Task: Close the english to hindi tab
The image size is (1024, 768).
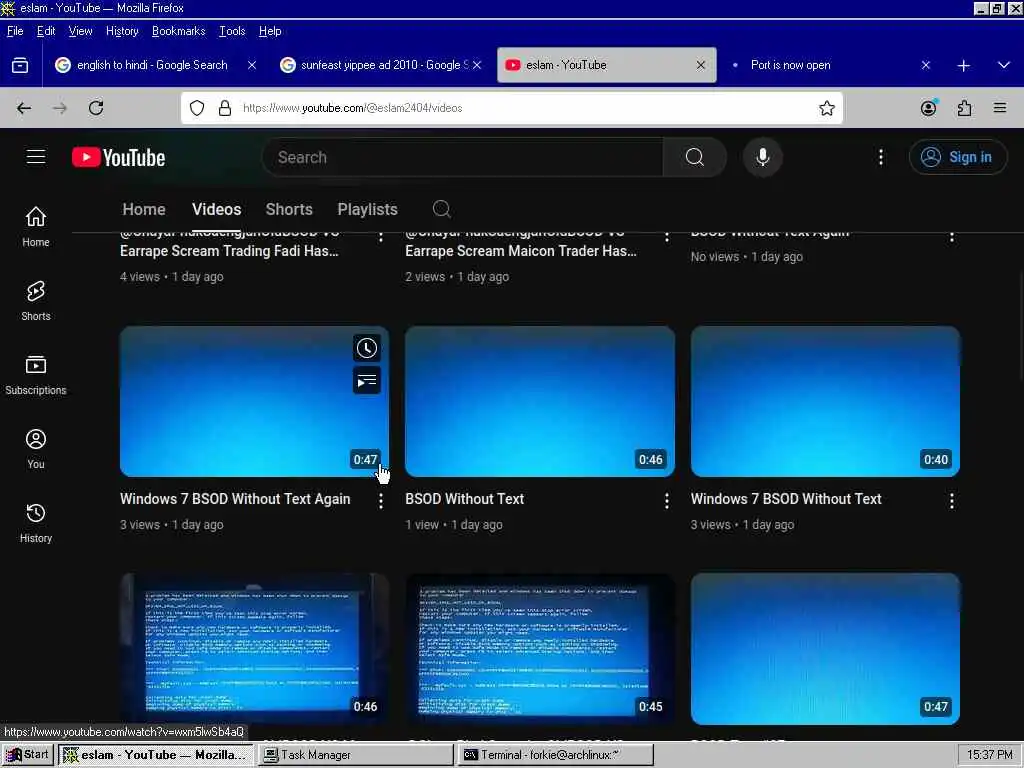Action: (x=252, y=65)
